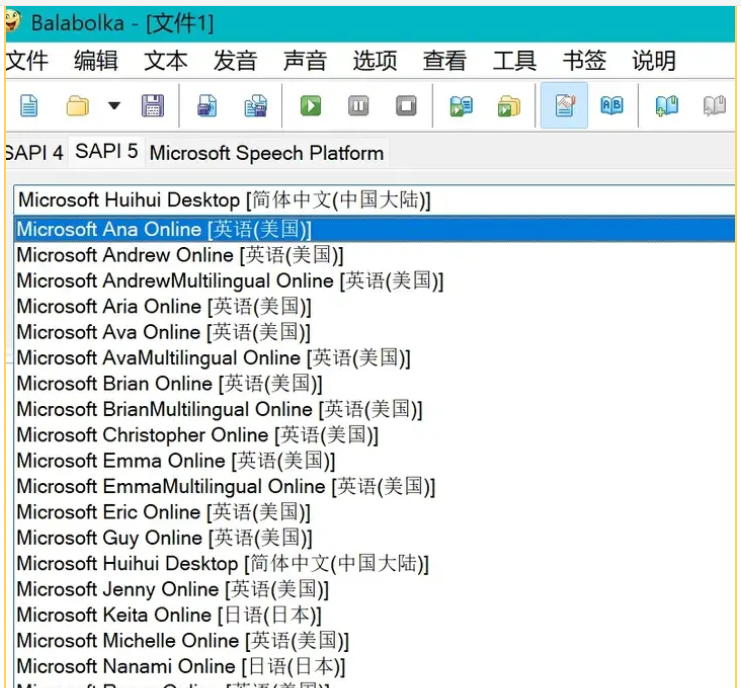Open the 编辑 menu
741x688 pixels.
(x=96, y=60)
